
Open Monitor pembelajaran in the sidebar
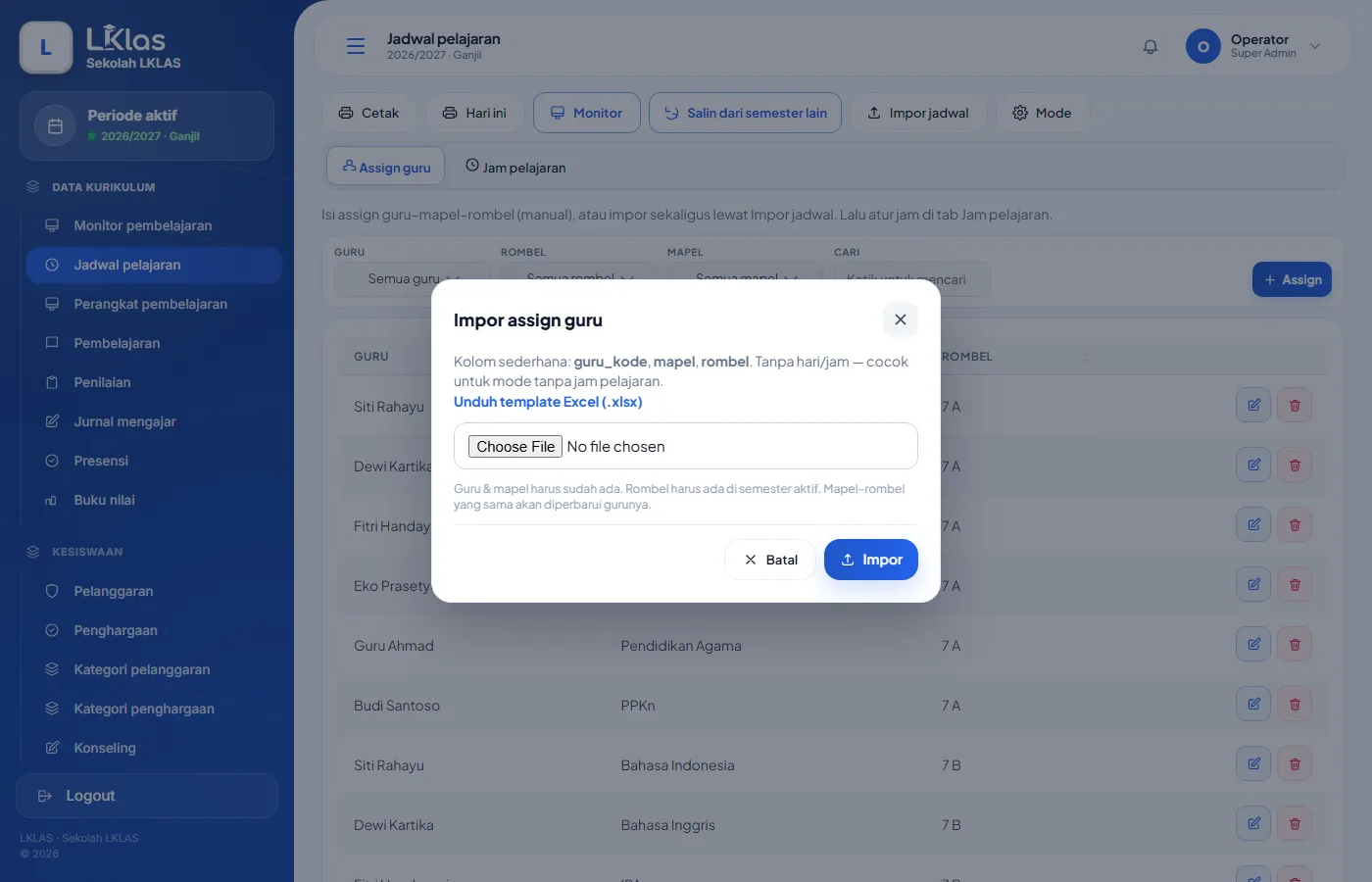click(154, 225)
